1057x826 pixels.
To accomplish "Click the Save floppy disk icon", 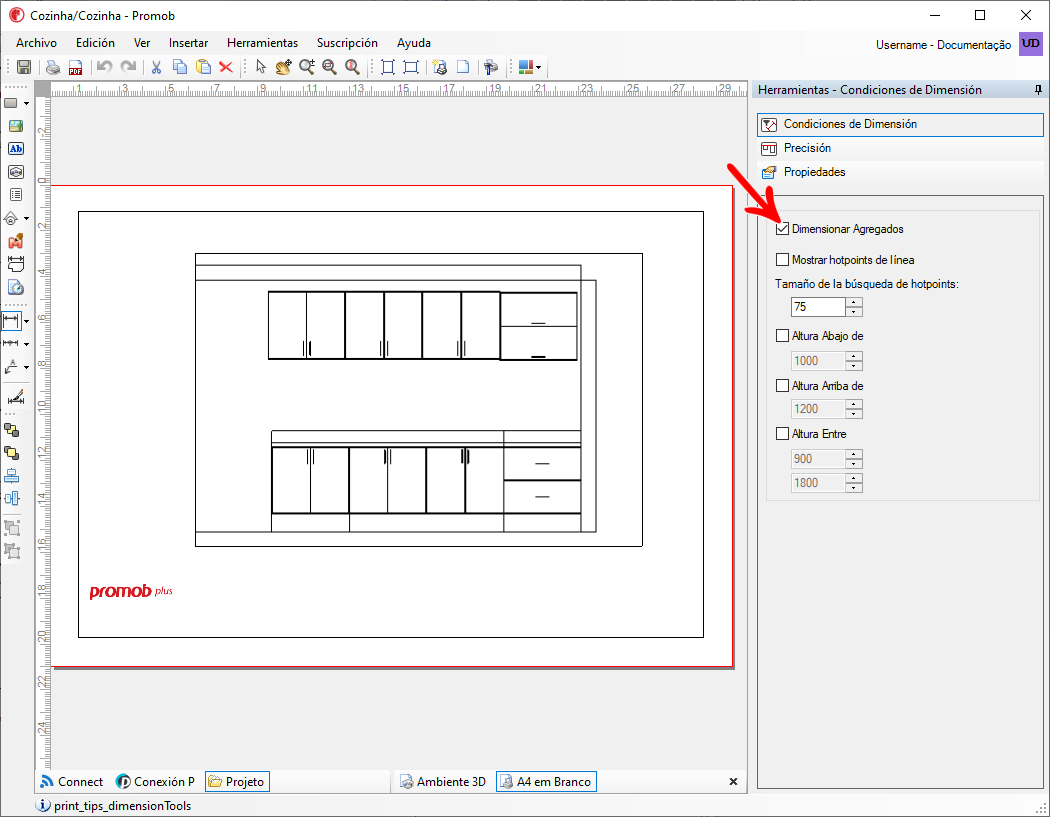I will click(x=24, y=67).
